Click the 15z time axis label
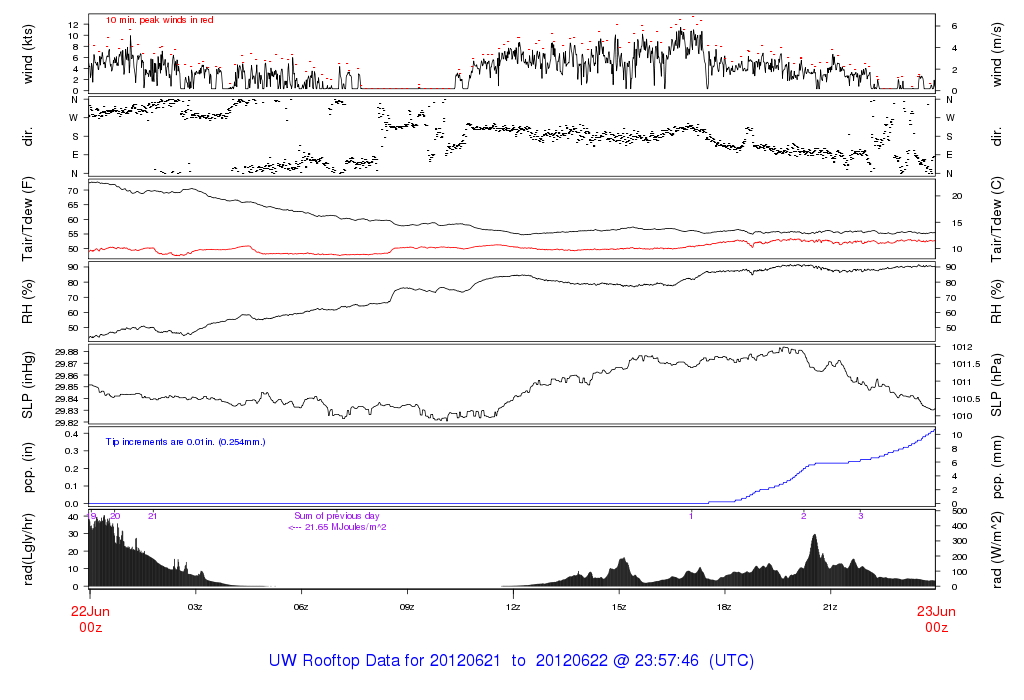The width and height of the screenshot is (1024, 700). (x=618, y=607)
